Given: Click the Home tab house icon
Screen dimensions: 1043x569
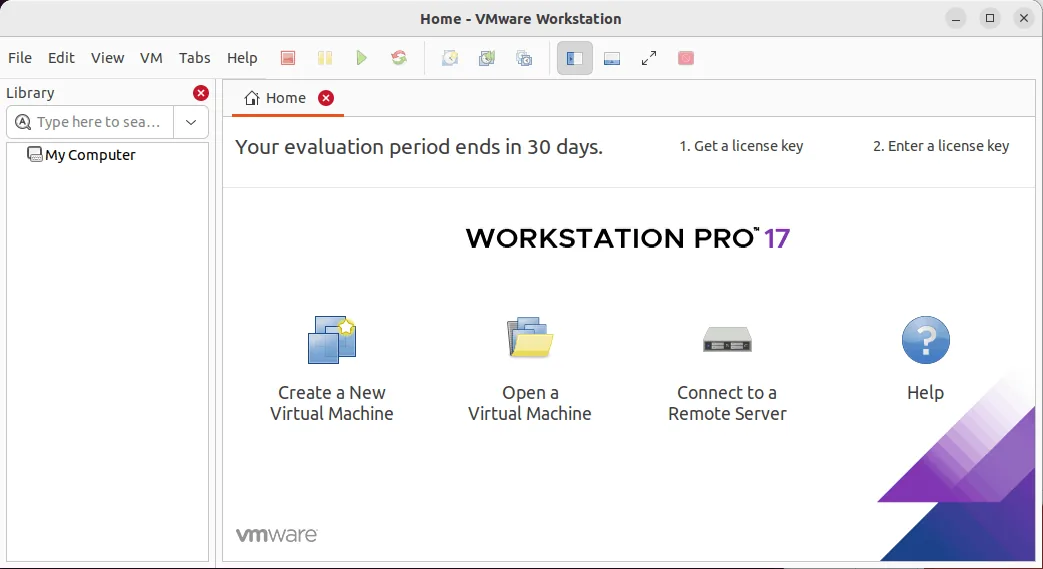Looking at the screenshot, I should point(251,98).
